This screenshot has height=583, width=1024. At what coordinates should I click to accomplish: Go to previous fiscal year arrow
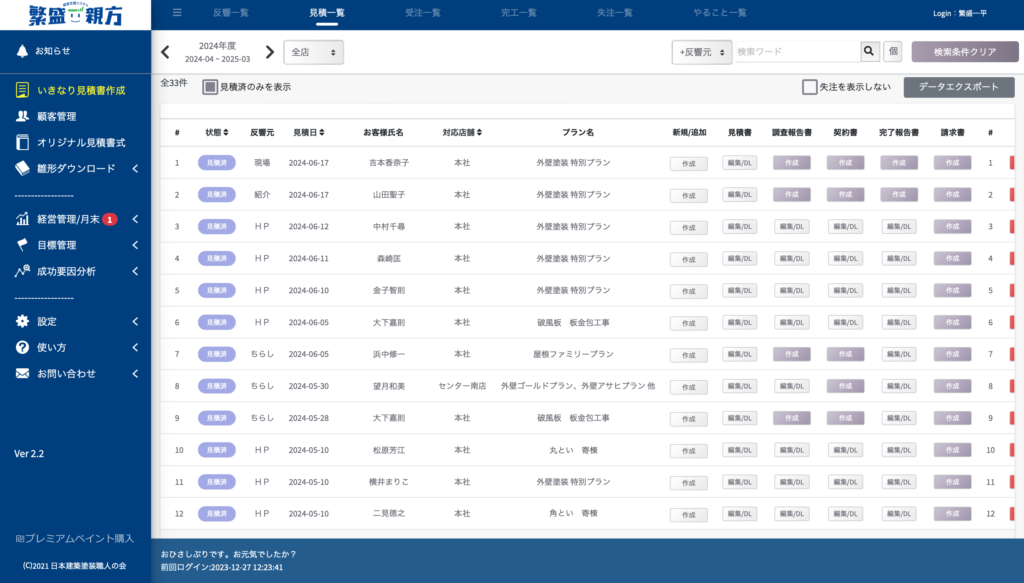165,52
